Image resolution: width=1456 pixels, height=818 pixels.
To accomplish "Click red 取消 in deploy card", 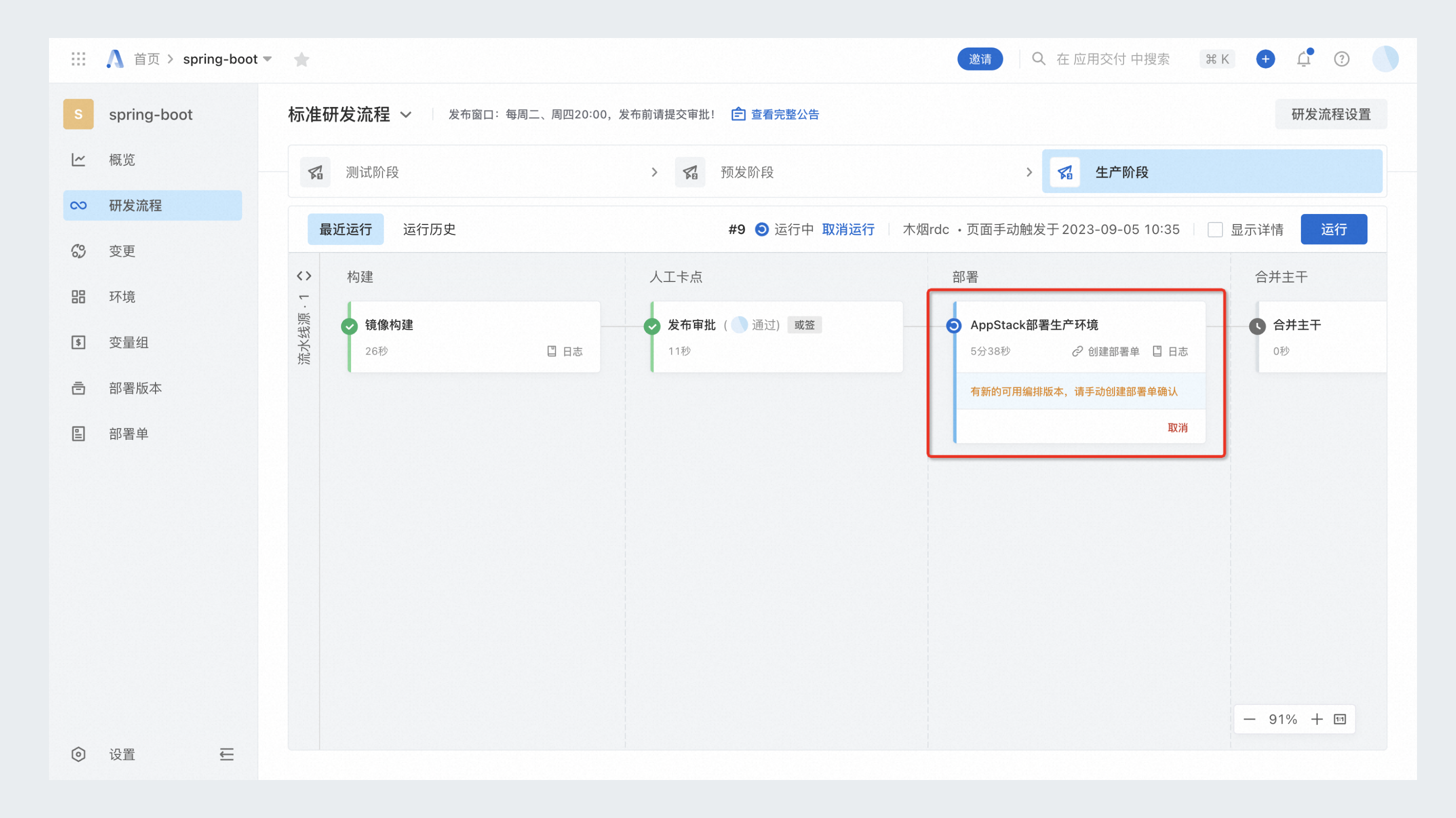I will (x=1177, y=428).
